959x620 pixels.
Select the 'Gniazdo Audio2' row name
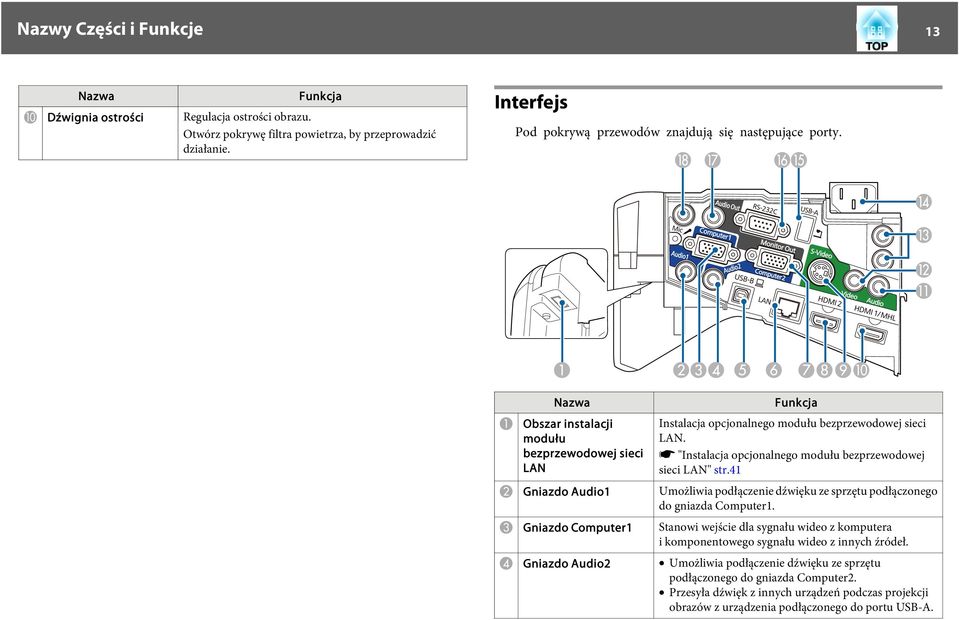(x=566, y=564)
